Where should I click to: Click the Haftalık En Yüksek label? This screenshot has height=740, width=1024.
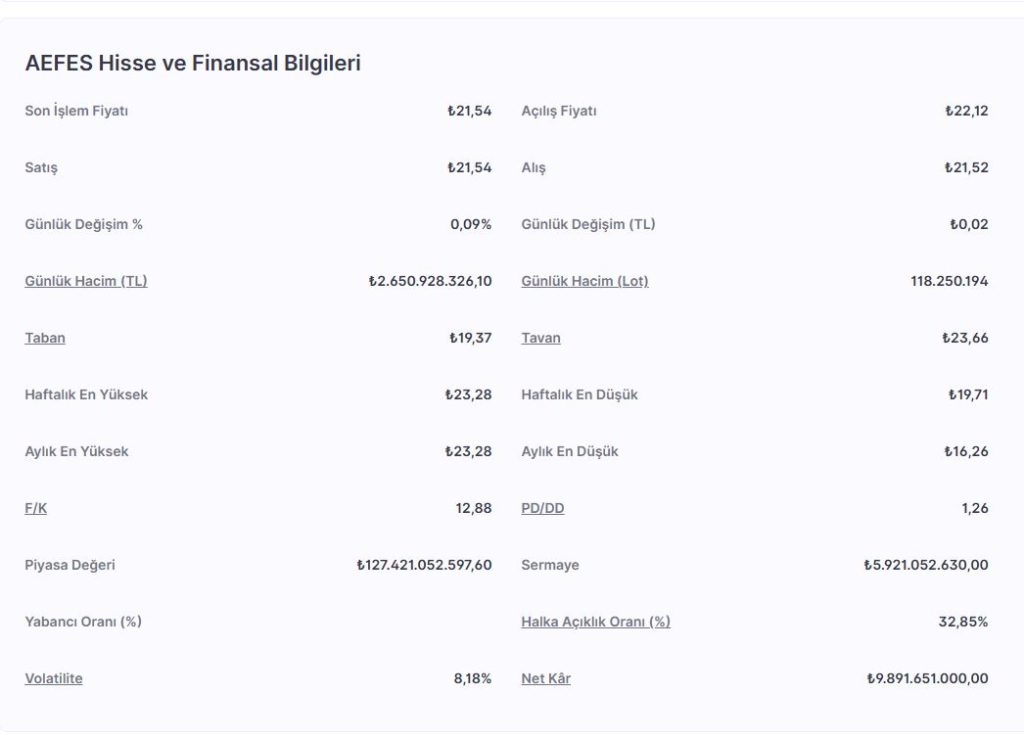pyautogui.click(x=86, y=395)
